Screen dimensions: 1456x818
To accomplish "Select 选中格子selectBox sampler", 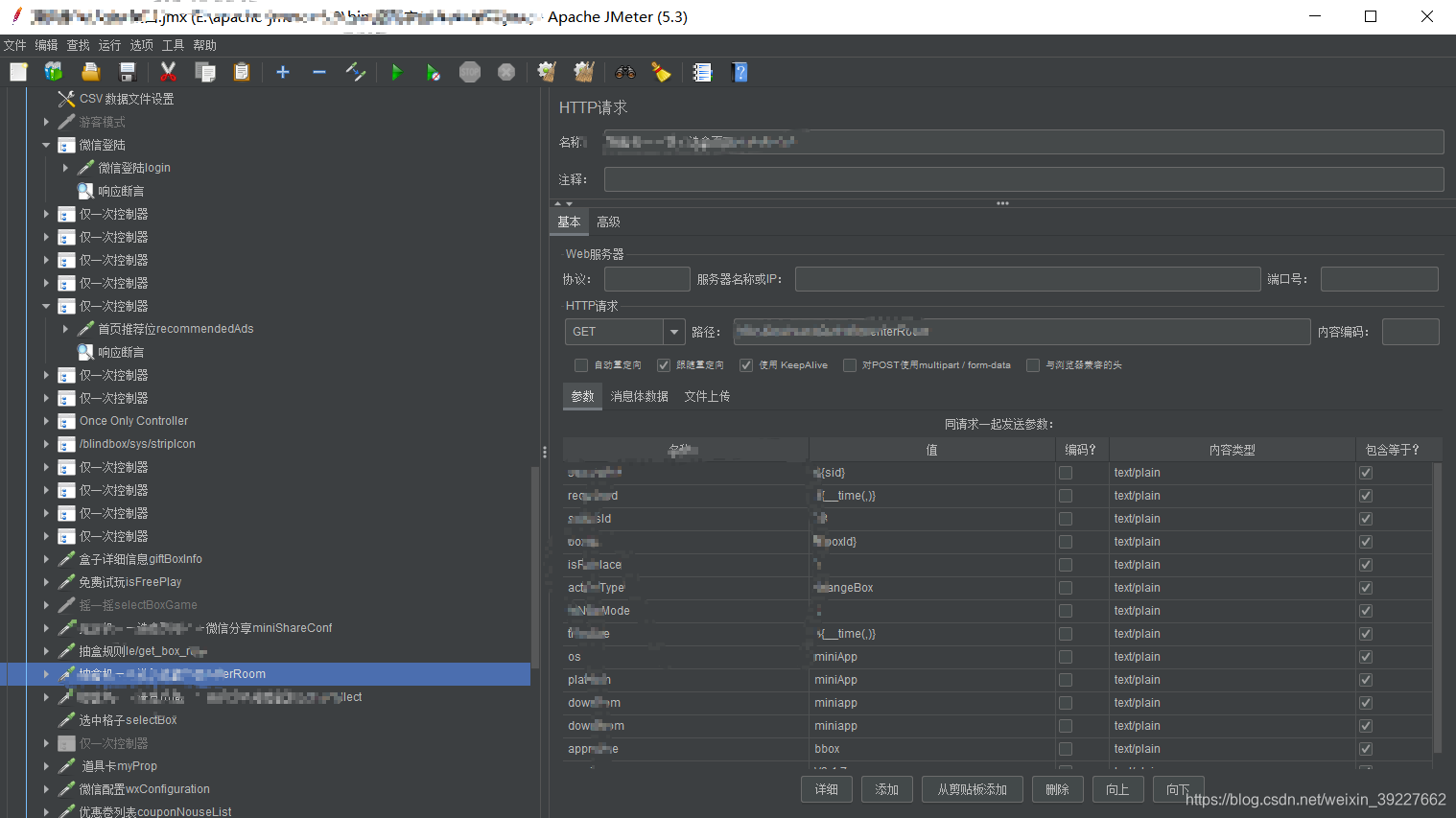I will [x=128, y=720].
